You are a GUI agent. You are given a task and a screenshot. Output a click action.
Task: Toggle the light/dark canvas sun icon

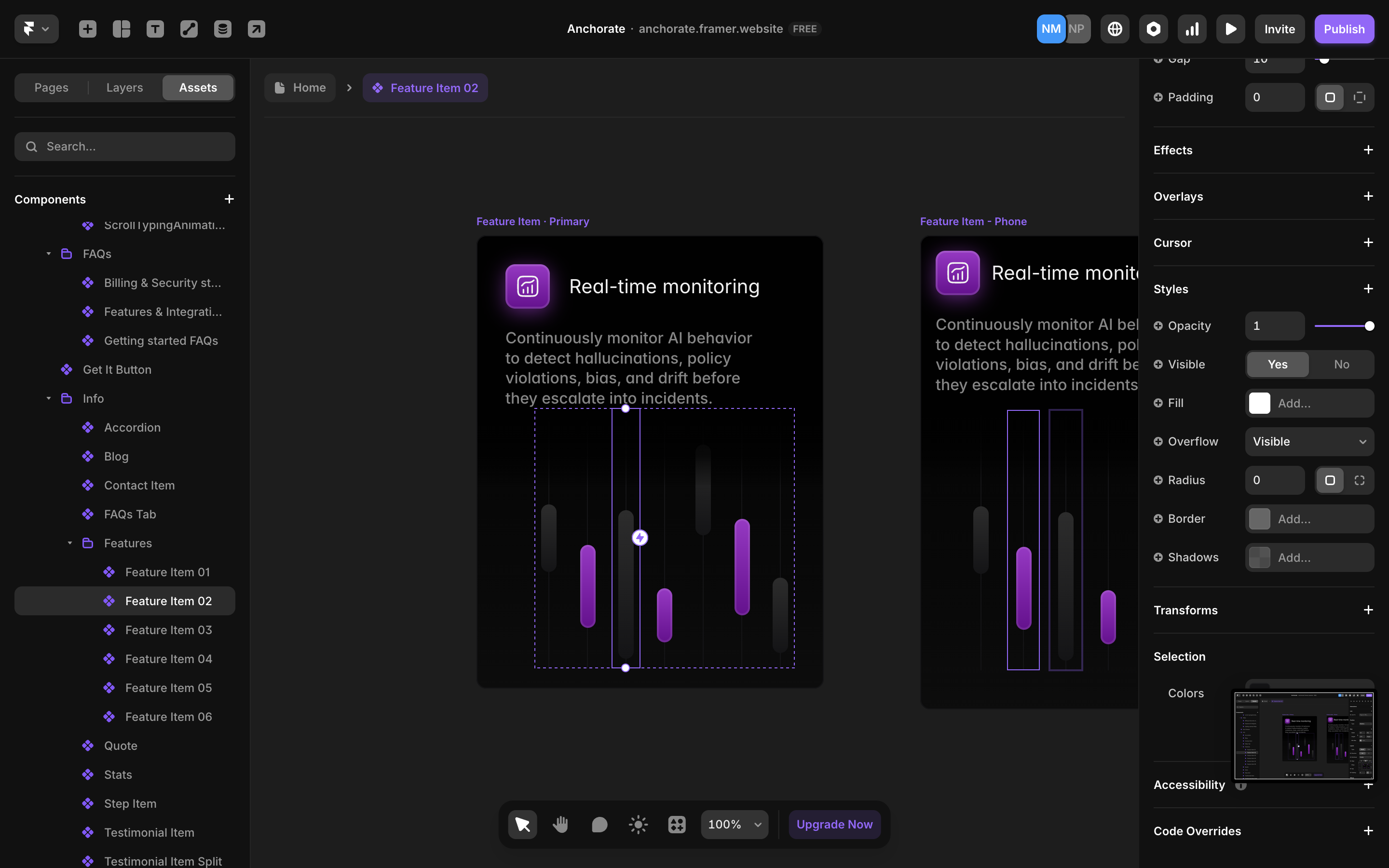pyautogui.click(x=638, y=825)
